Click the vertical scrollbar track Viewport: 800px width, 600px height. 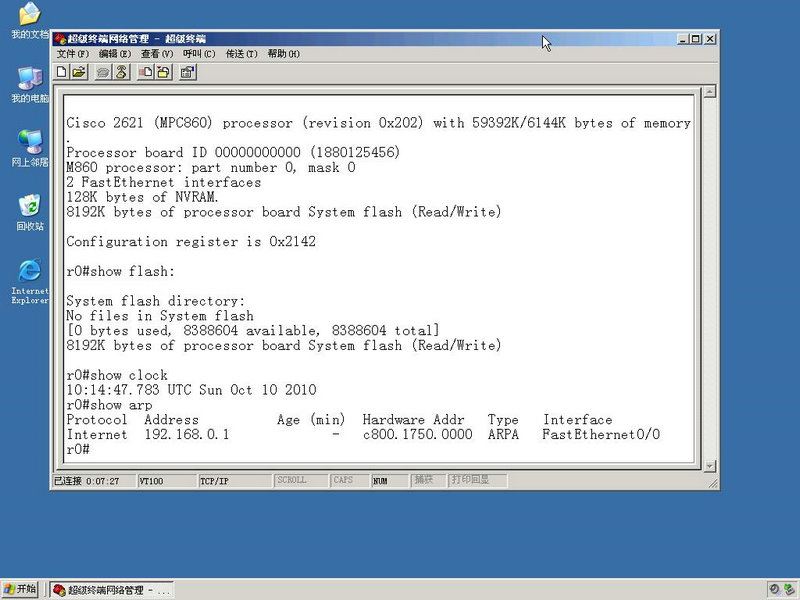[710, 279]
